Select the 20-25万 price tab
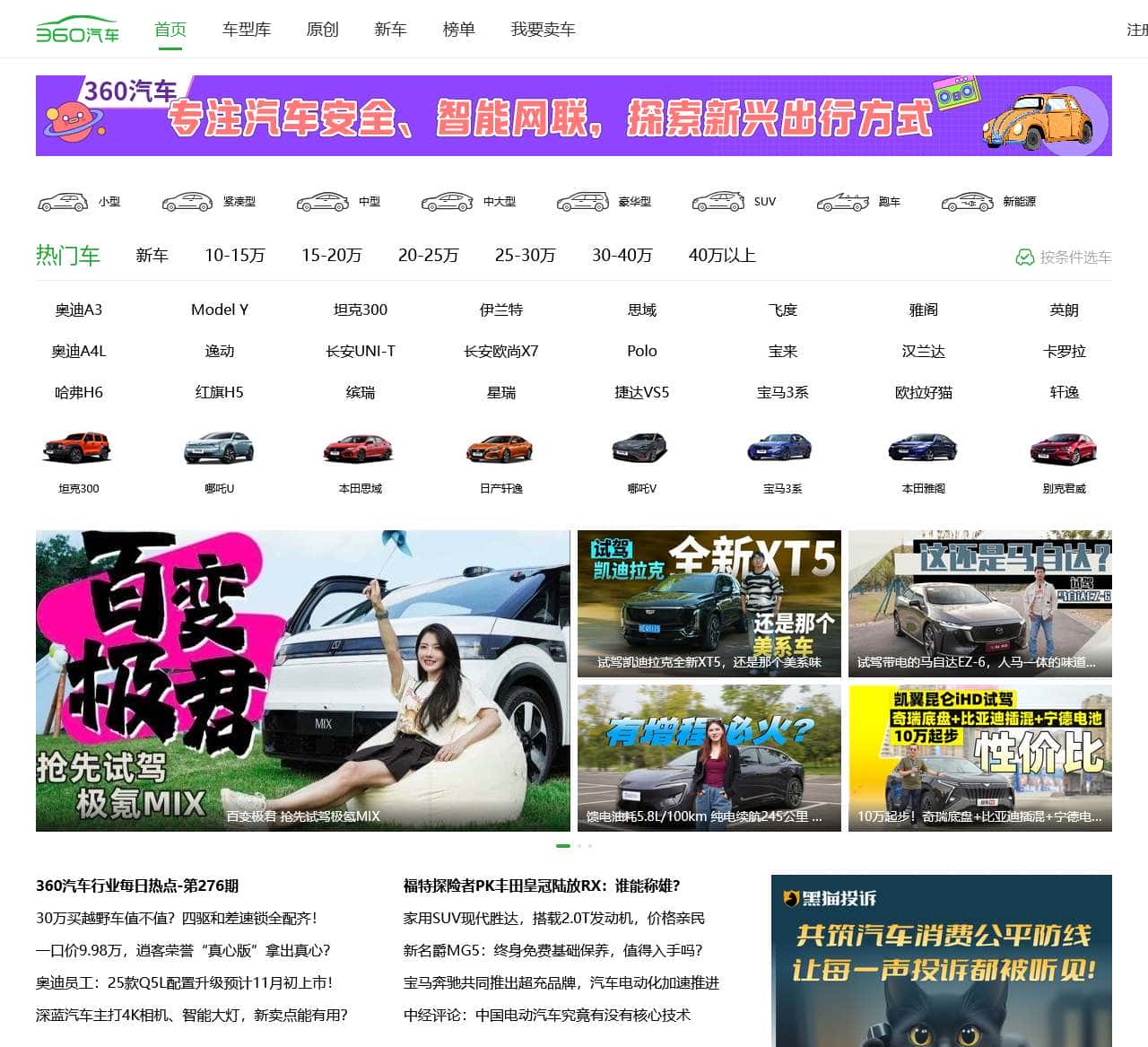 tap(429, 256)
